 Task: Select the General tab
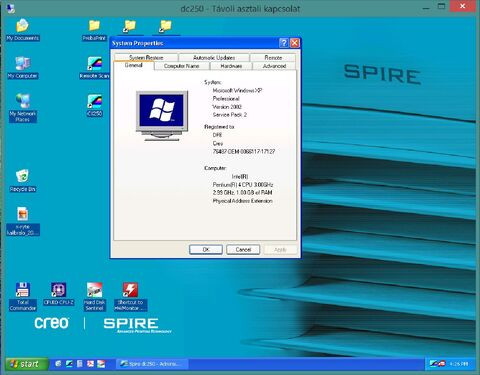coord(134,65)
